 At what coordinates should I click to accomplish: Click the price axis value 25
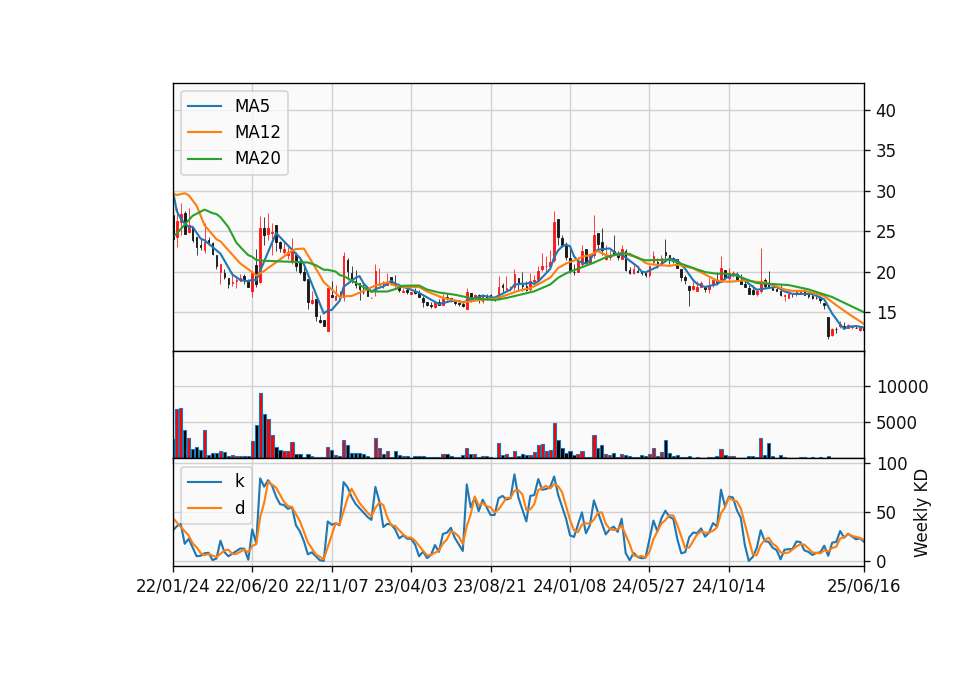(886, 233)
